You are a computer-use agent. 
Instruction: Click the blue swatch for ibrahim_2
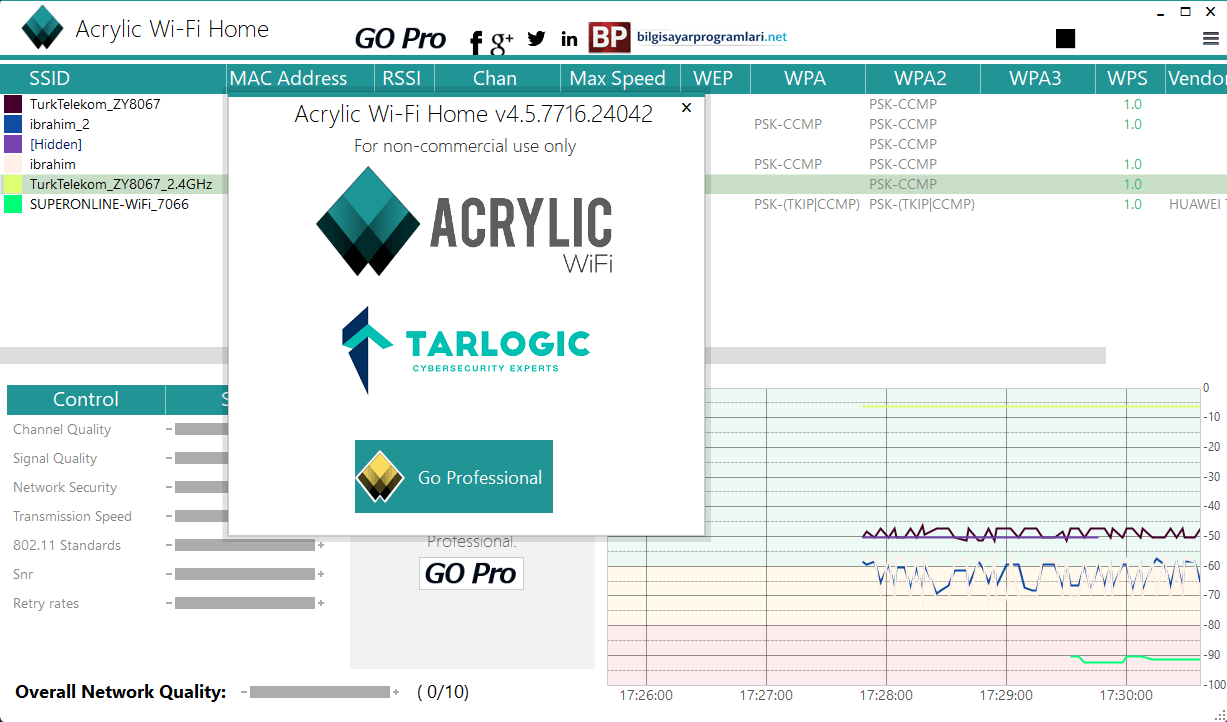coord(13,124)
